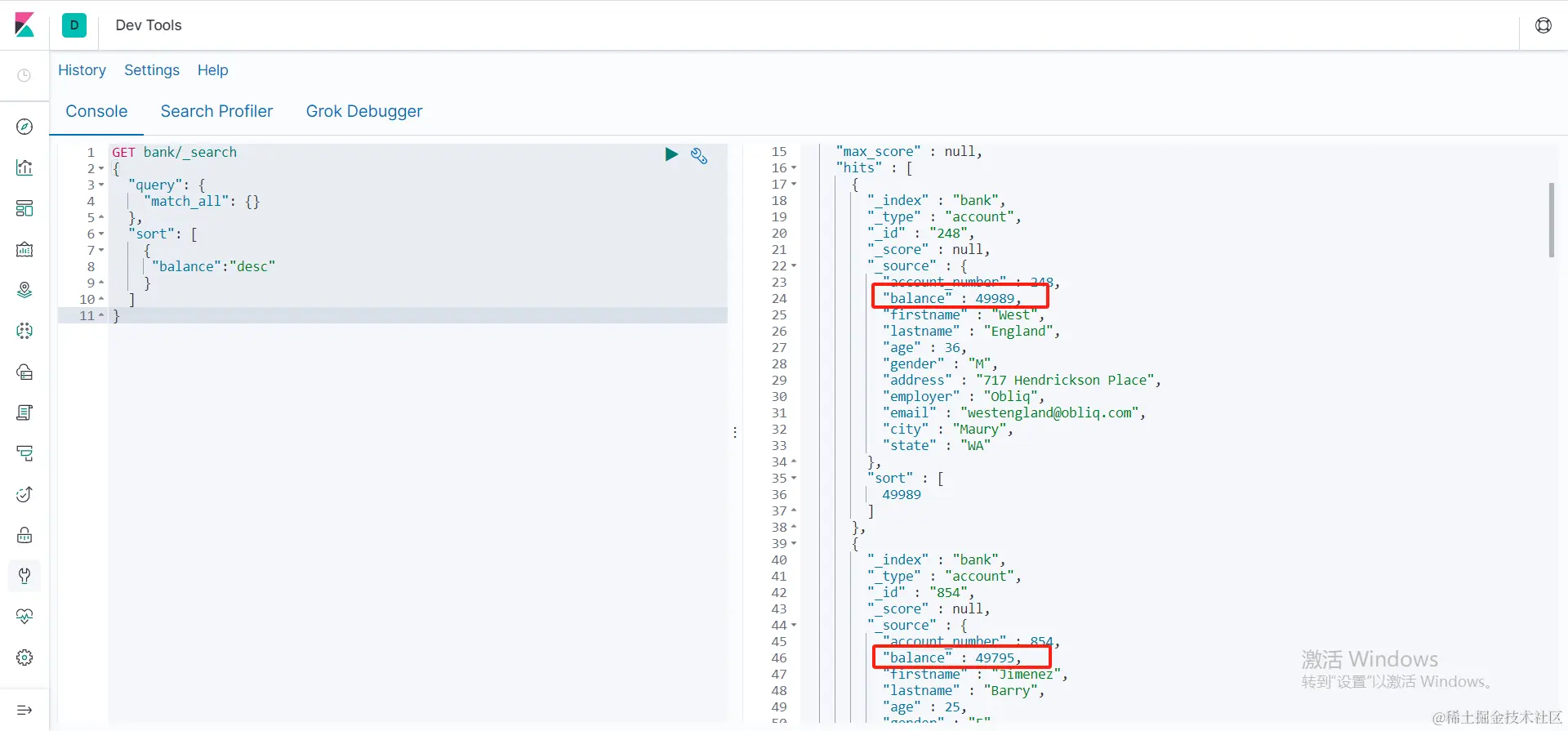Open Settings link

click(x=152, y=70)
